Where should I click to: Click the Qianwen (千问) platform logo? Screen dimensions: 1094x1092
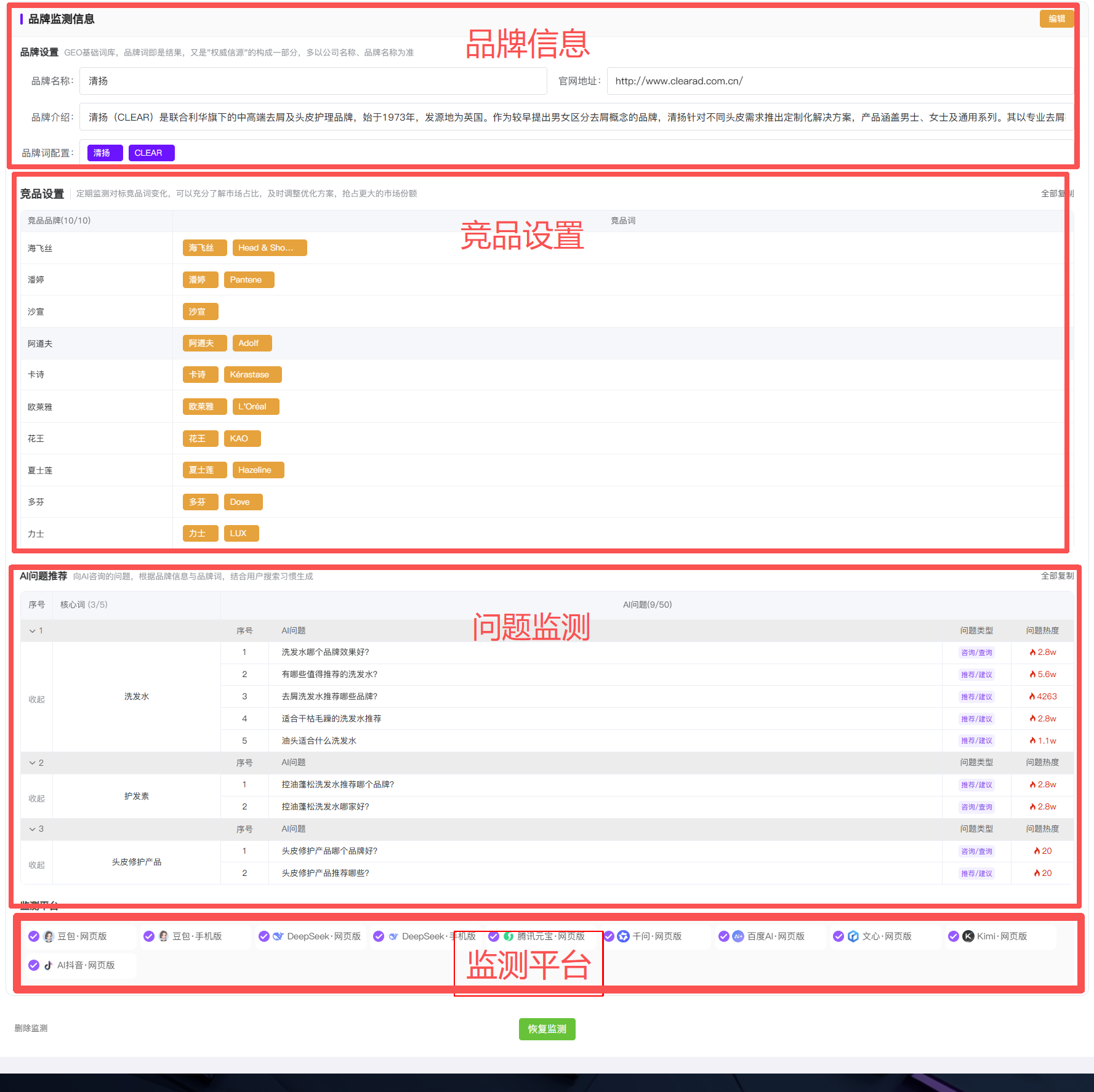point(623,936)
